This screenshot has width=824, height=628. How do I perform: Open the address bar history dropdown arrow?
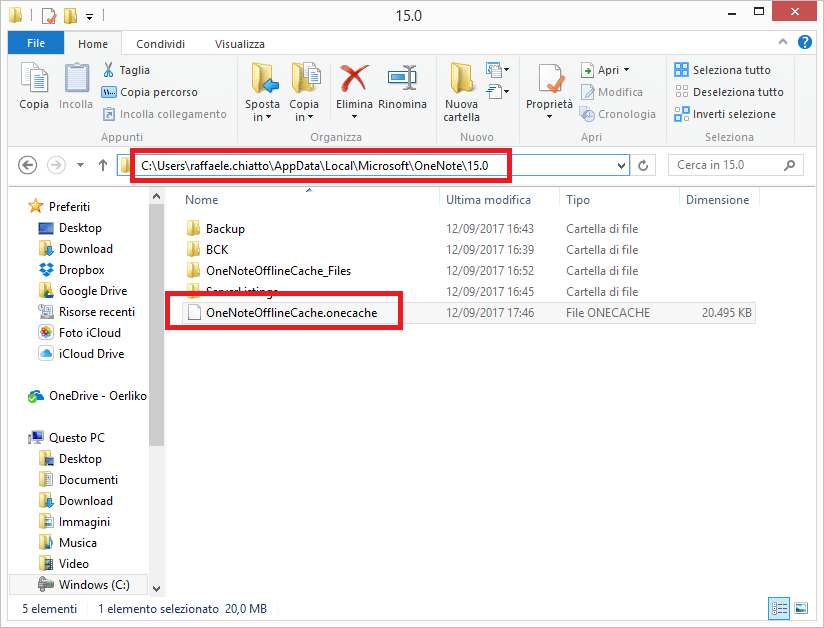(622, 165)
